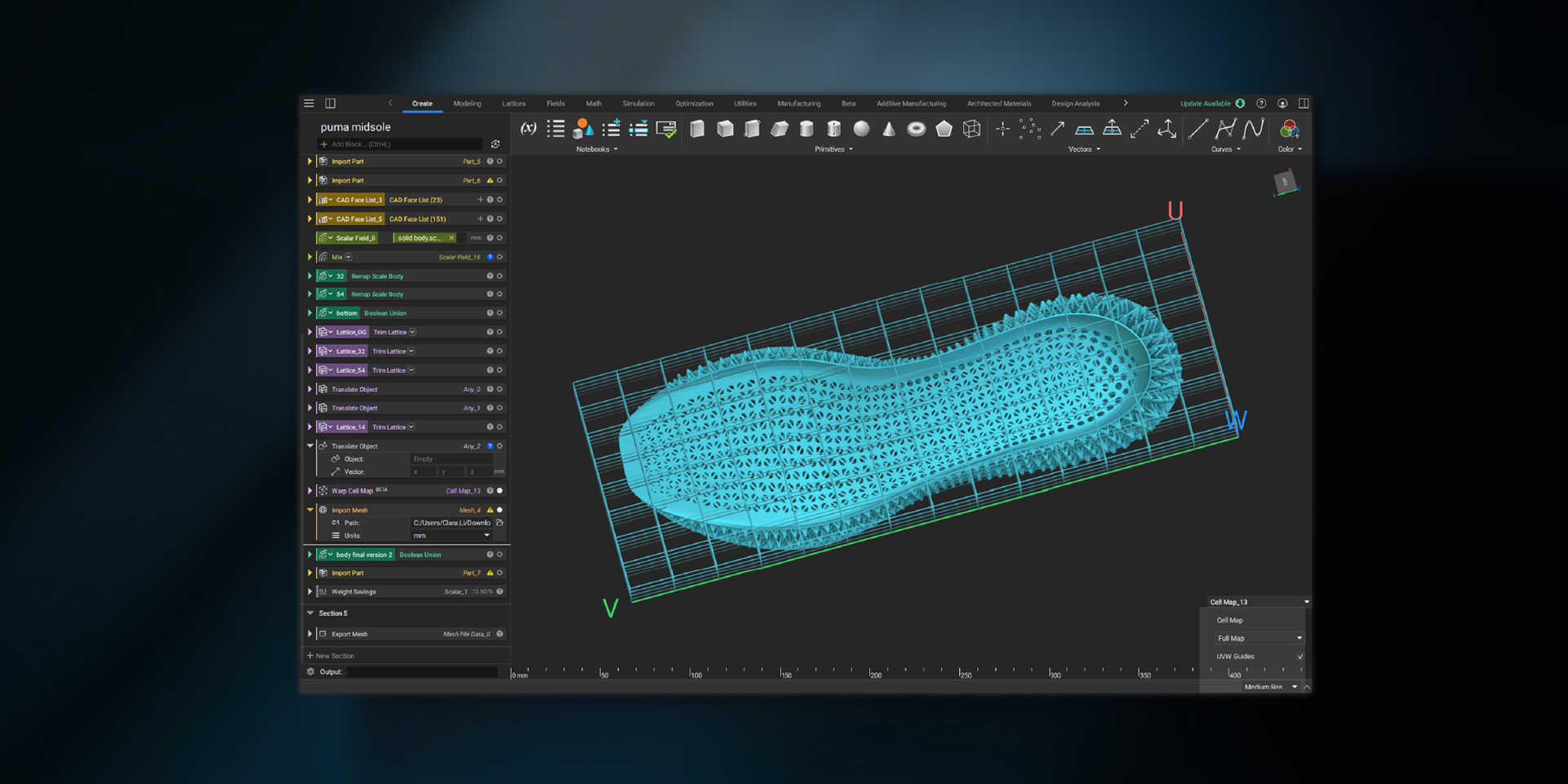
Task: Uncheck the UVW Guides checkbox
Action: coord(1299,657)
